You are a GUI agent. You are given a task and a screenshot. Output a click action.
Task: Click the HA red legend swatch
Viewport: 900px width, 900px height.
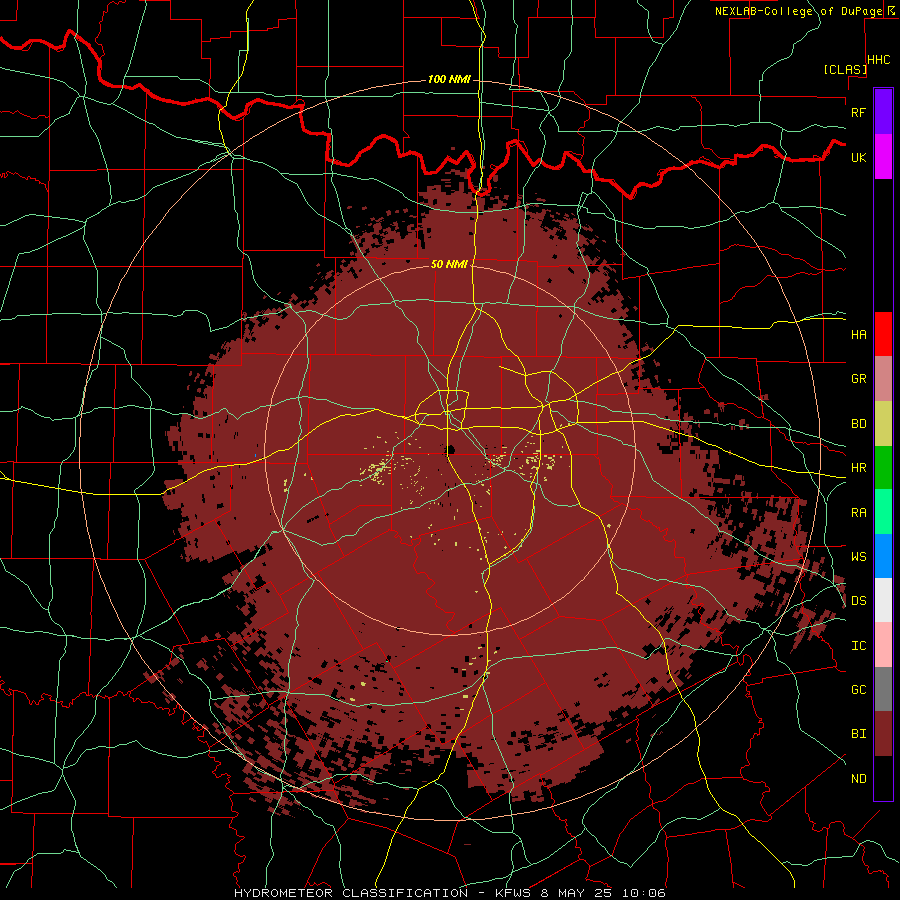[x=883, y=334]
